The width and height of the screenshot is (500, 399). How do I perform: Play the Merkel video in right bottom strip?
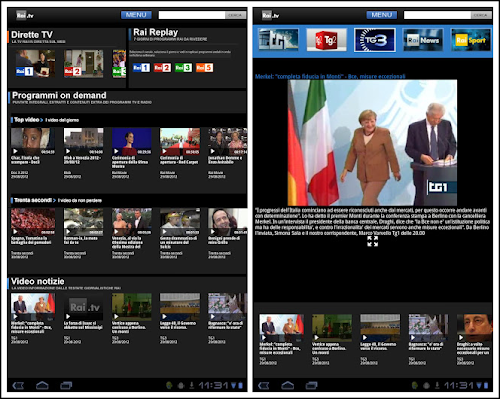[281, 328]
